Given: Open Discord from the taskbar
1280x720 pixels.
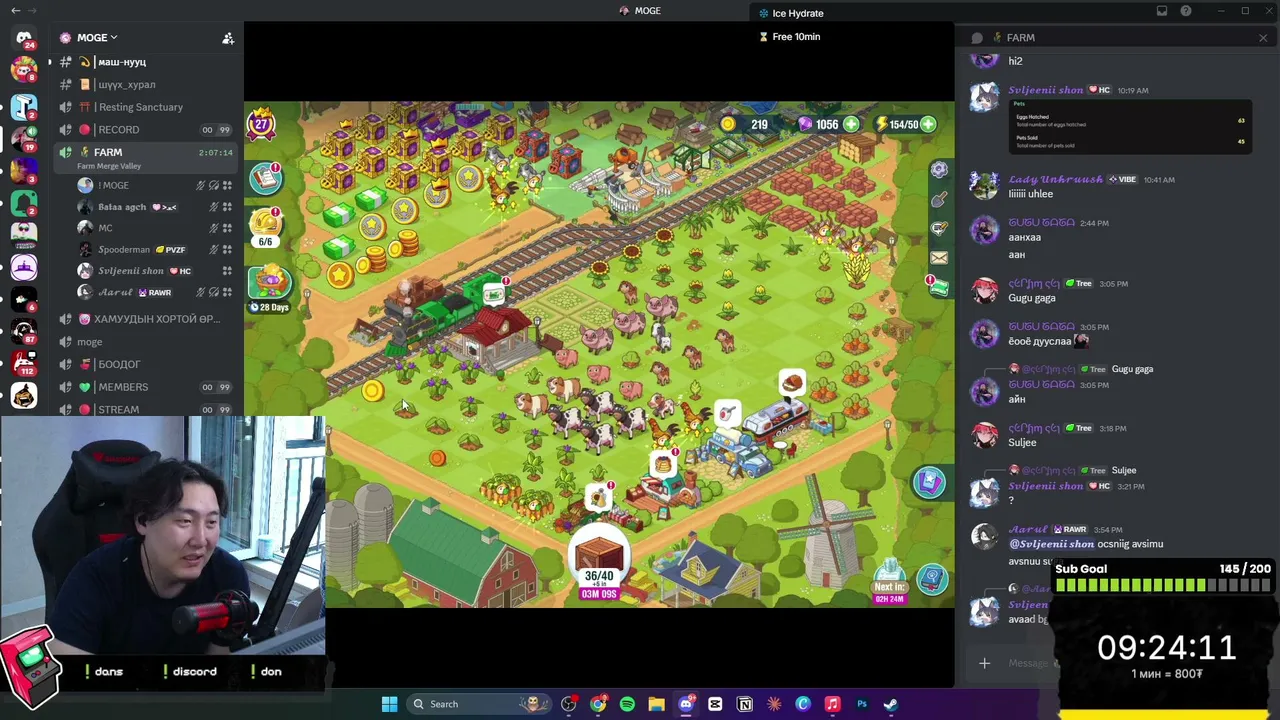Looking at the screenshot, I should 686,704.
